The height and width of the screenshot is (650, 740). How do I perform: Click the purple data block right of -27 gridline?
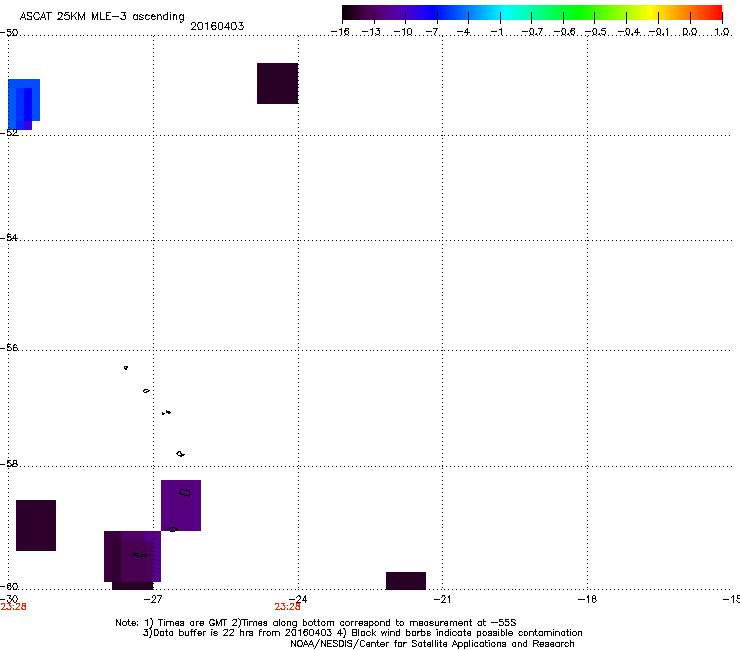[181, 505]
